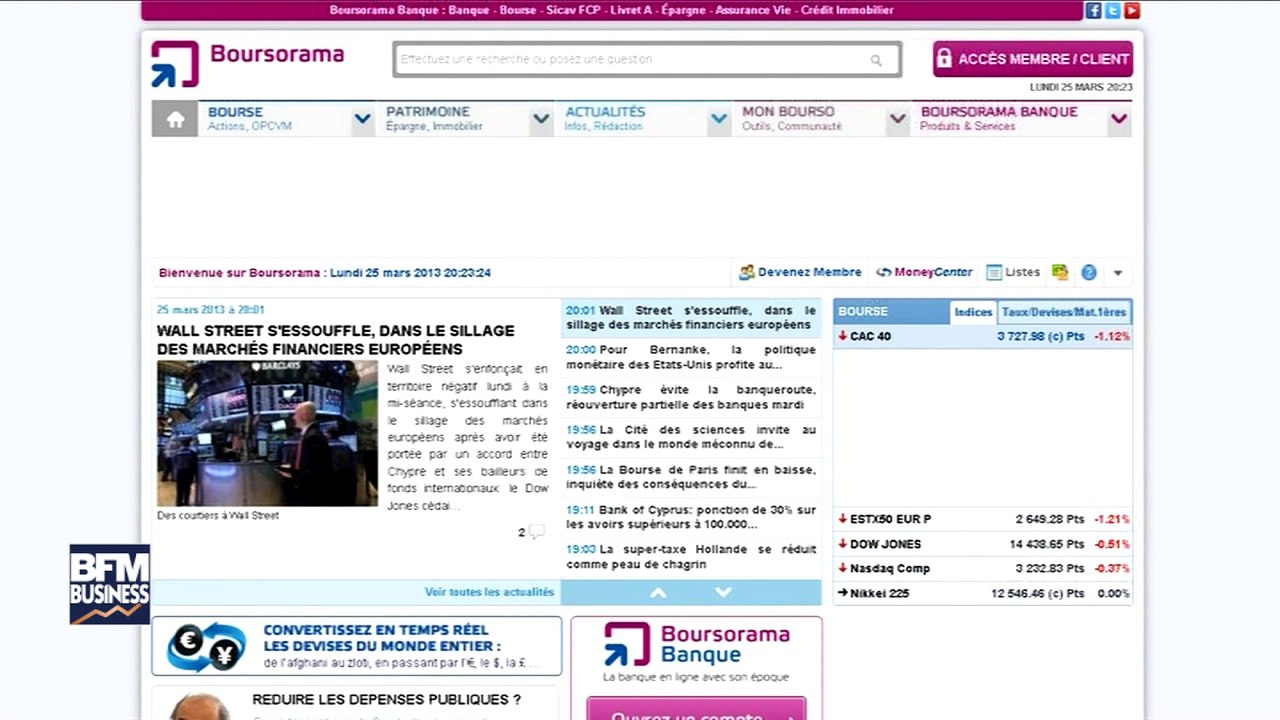This screenshot has width=1280, height=720.
Task: Click the help question mark icon
Action: [x=1089, y=272]
